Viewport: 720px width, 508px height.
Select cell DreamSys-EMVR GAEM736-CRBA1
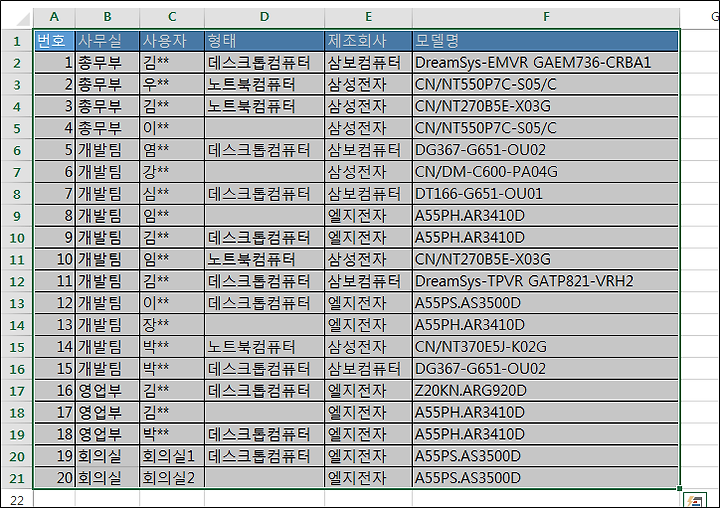[546, 62]
